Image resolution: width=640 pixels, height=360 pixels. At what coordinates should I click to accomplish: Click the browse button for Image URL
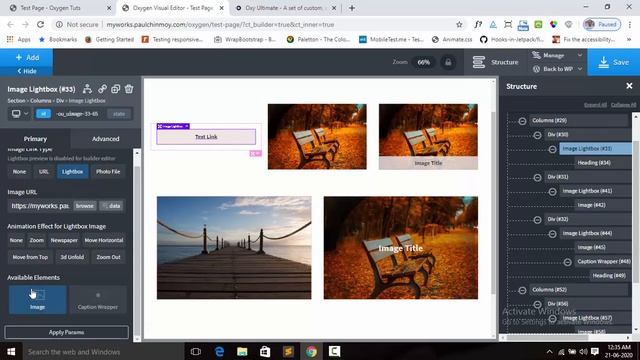85,206
